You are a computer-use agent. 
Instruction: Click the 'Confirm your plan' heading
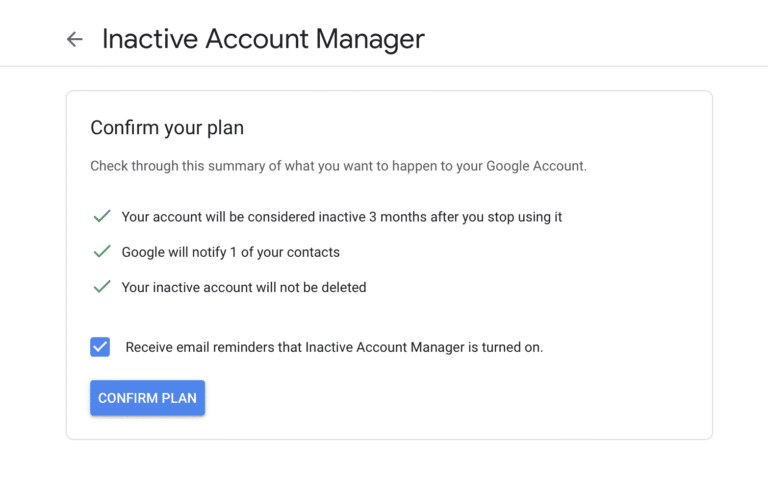tap(167, 128)
